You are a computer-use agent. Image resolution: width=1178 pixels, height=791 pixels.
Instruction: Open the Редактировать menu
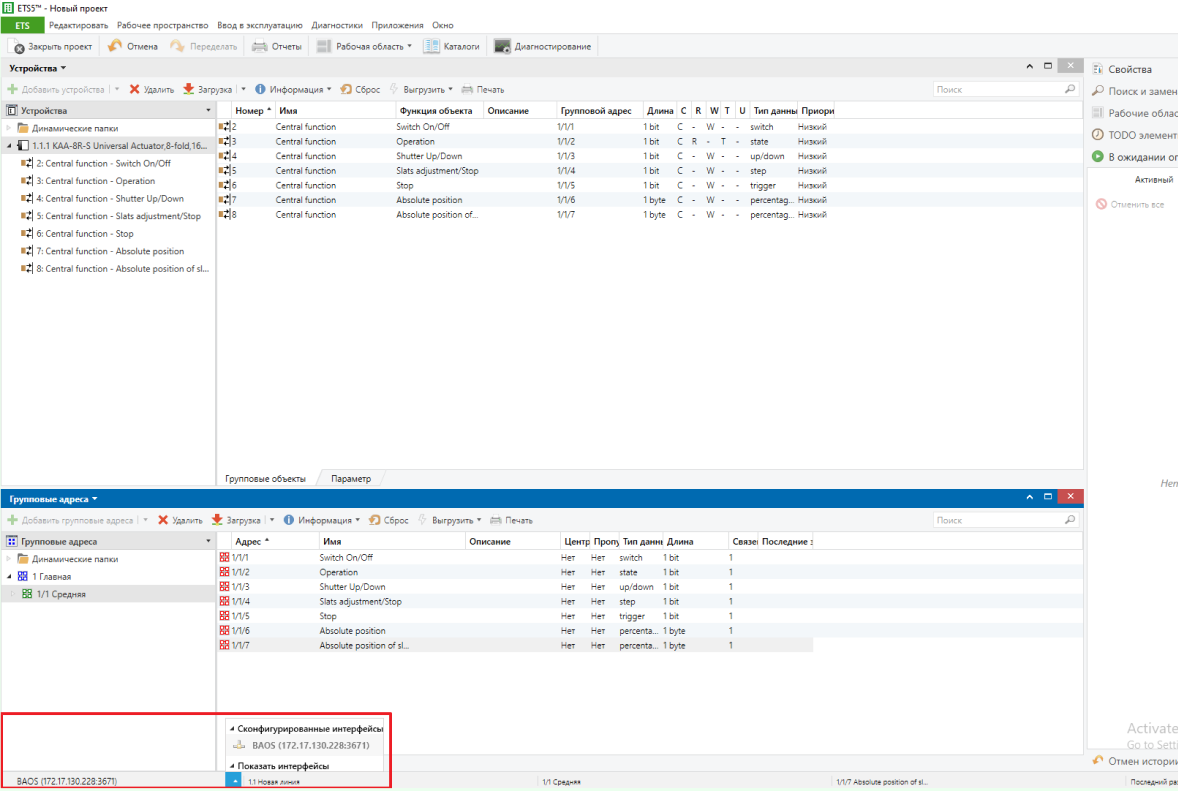click(x=78, y=26)
